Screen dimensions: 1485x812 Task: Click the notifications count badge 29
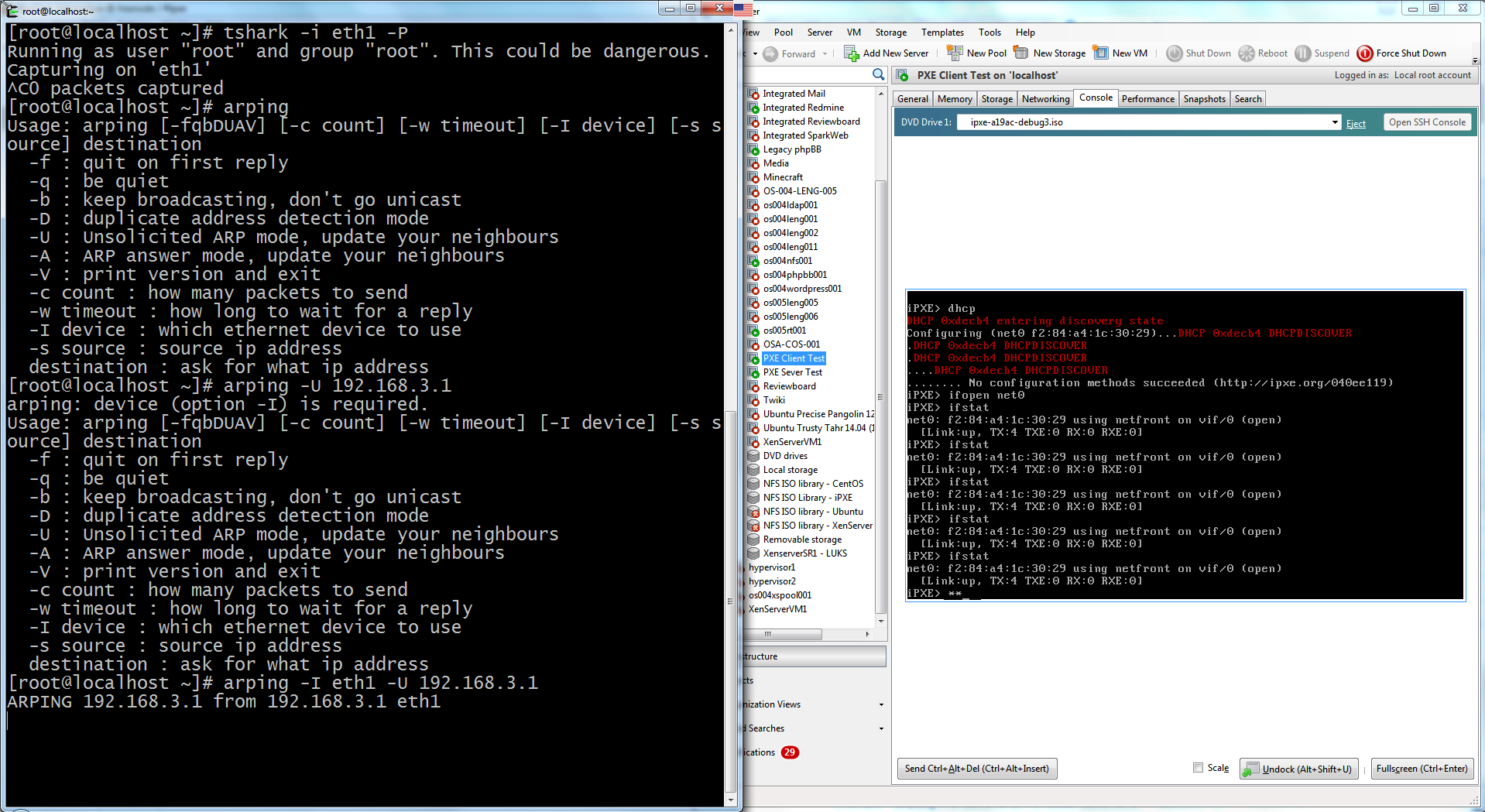click(790, 752)
